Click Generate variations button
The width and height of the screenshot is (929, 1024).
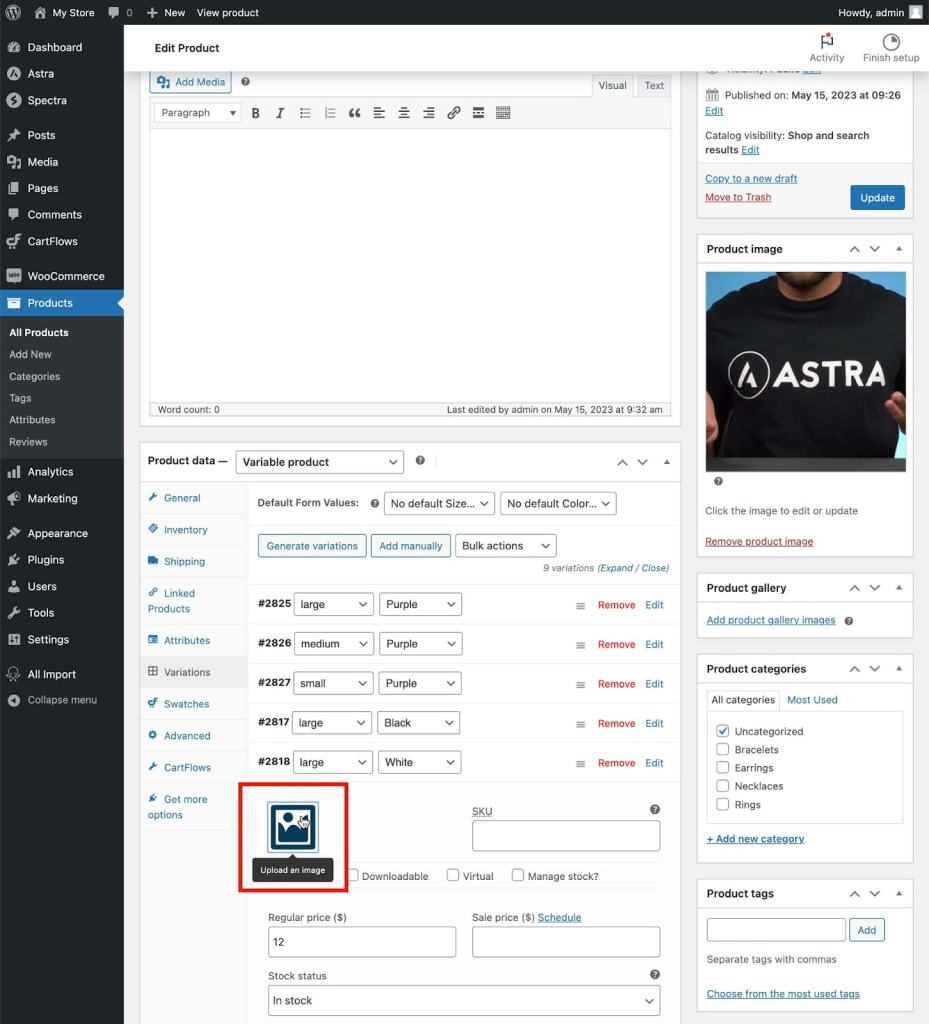click(x=312, y=545)
